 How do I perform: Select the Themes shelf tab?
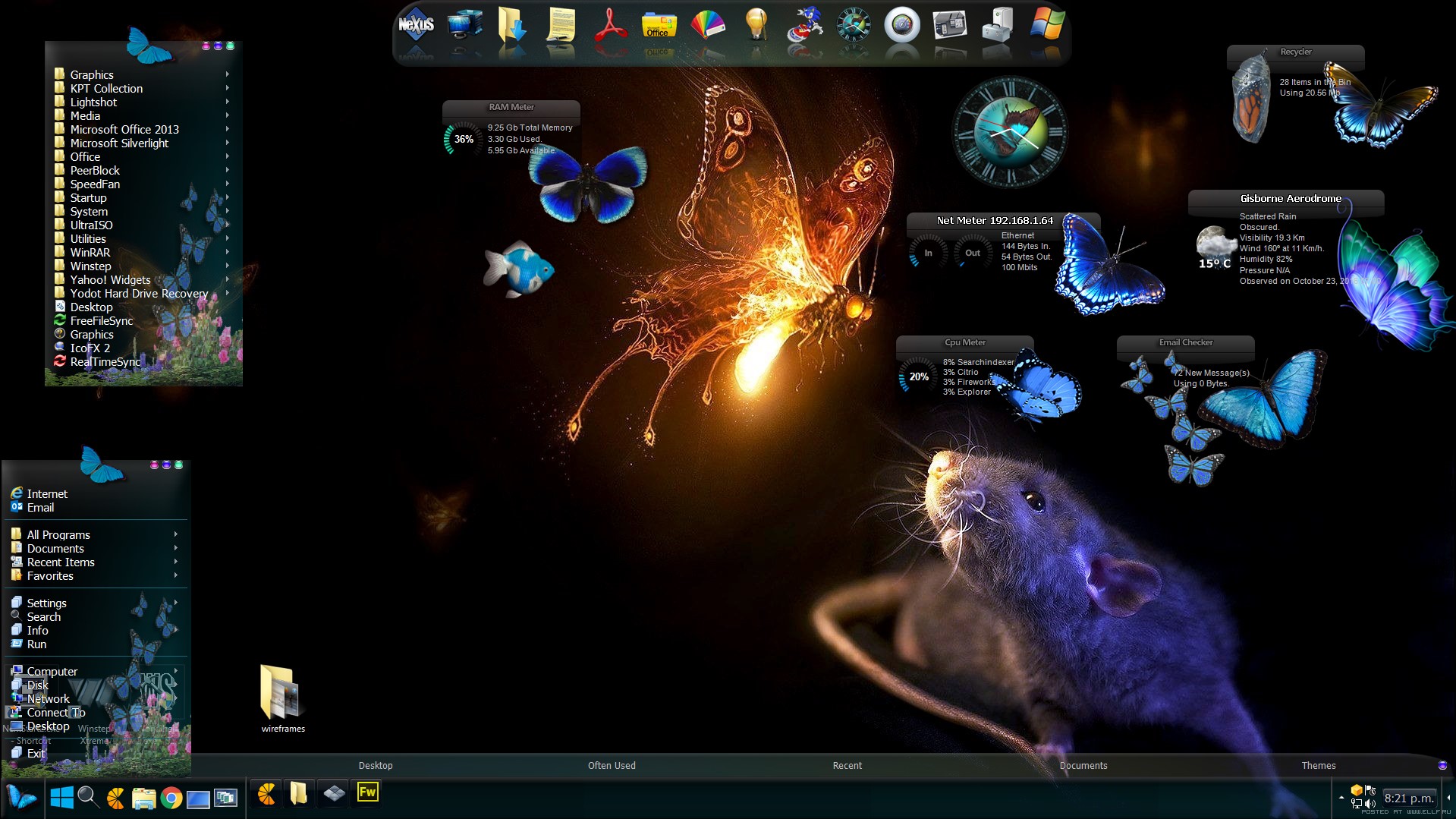[x=1318, y=766]
